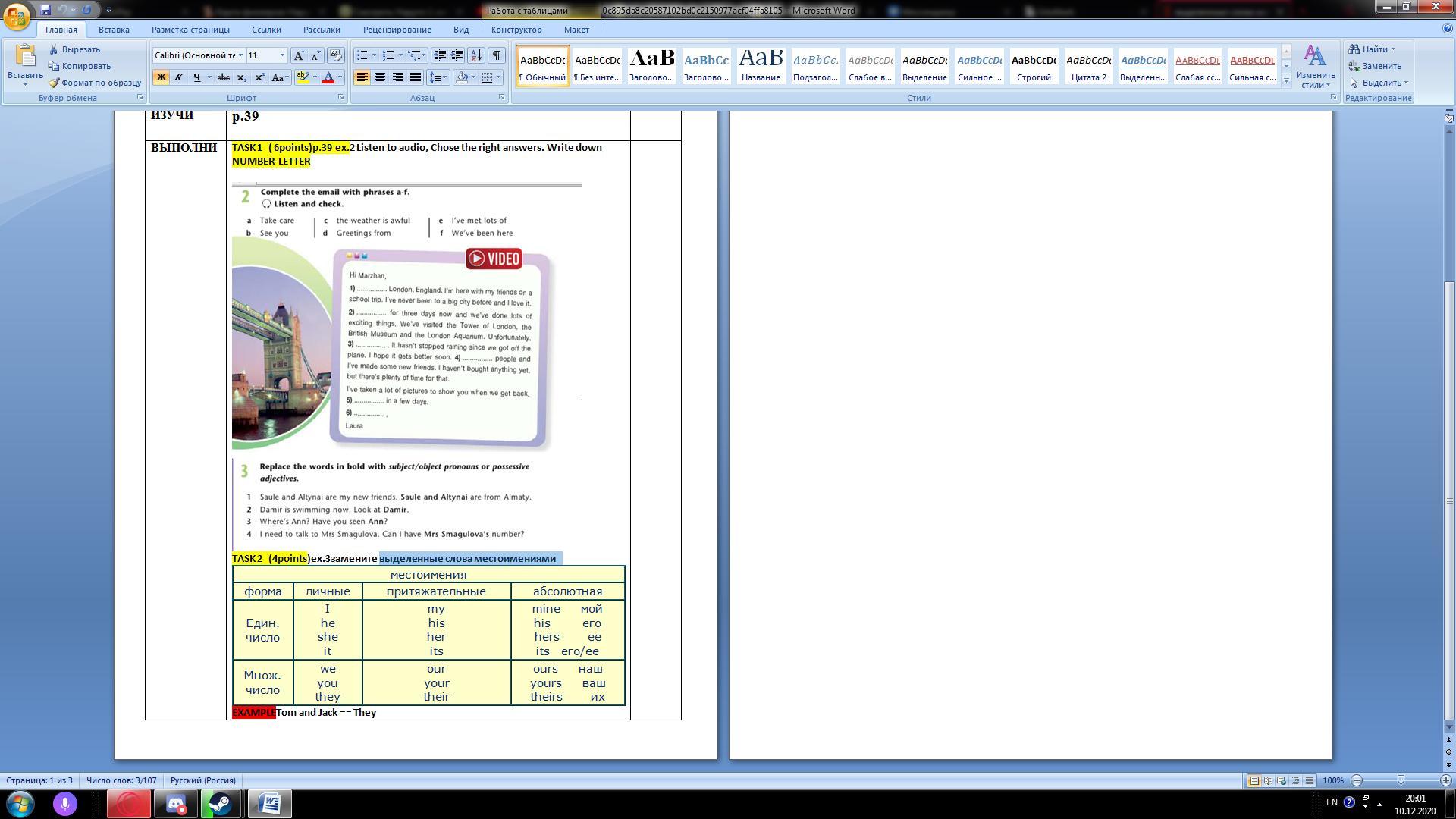Show paragraph marks with pilcrow icon
This screenshot has height=819, width=1456.
[x=497, y=55]
